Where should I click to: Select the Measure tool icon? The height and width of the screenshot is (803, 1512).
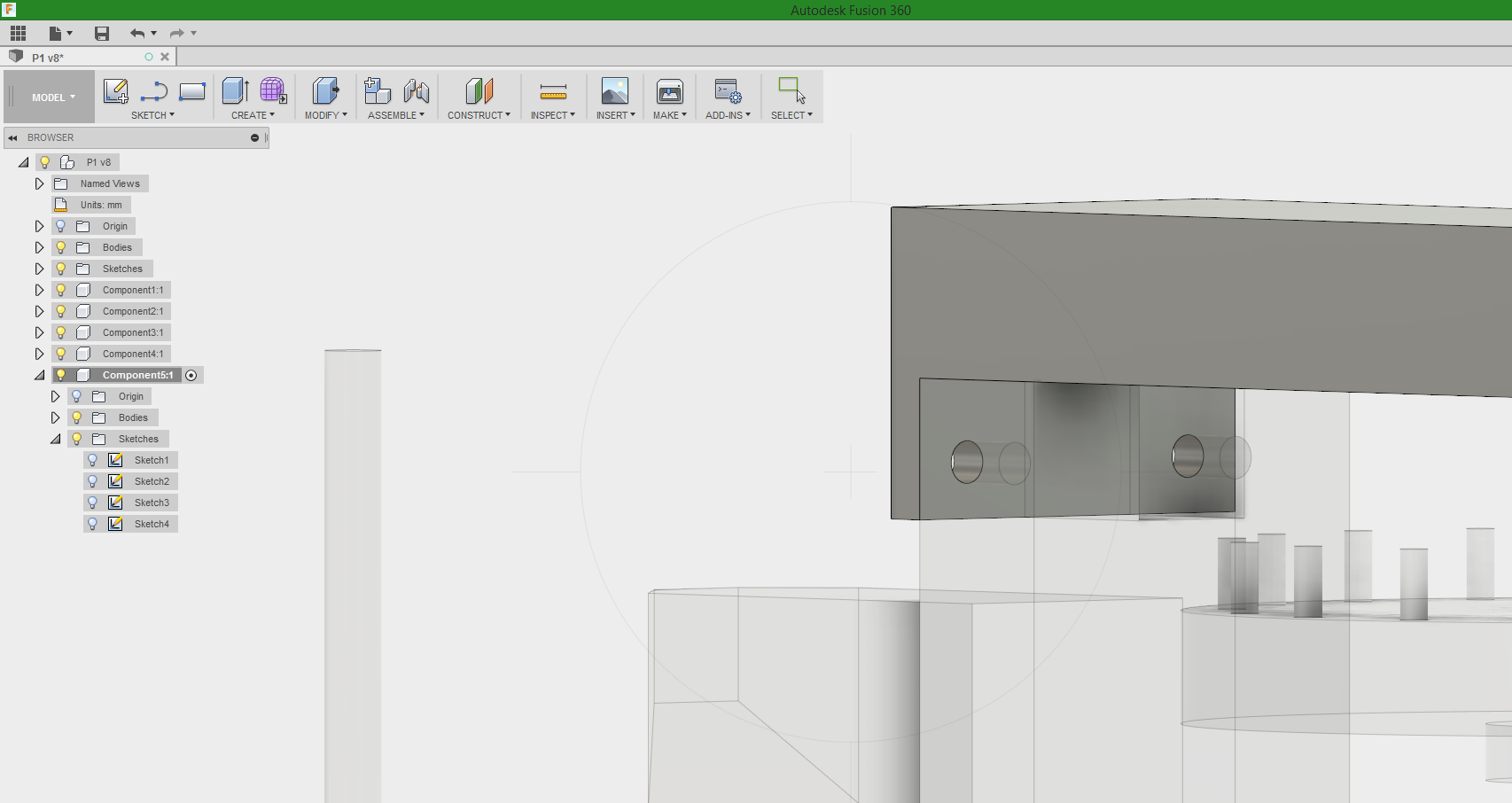coord(553,91)
